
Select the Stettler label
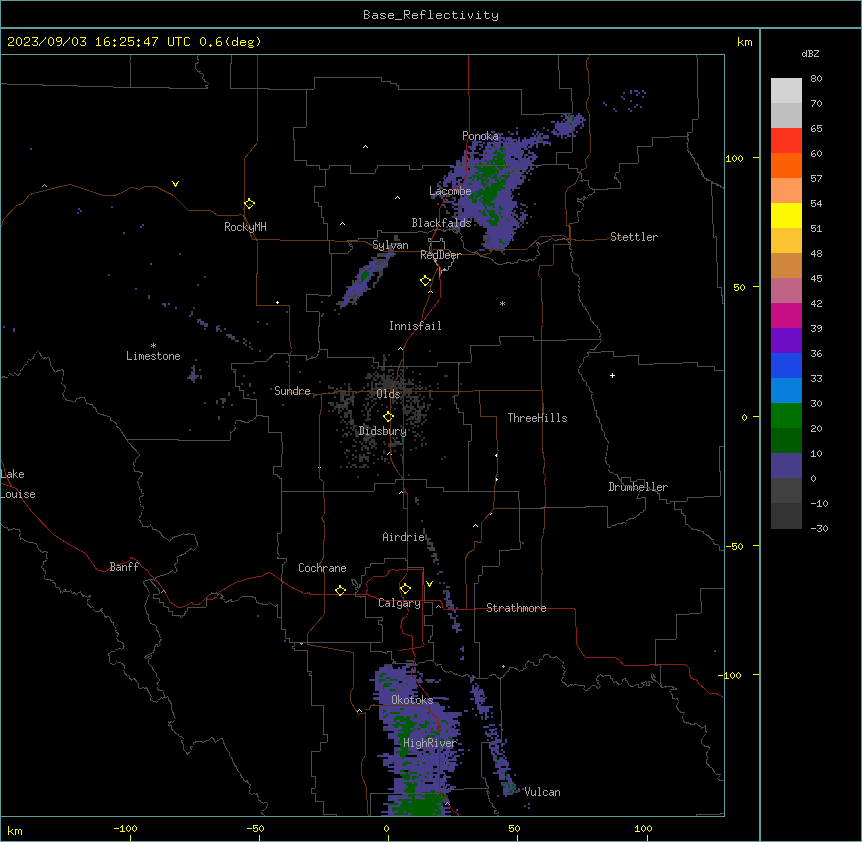tap(634, 237)
